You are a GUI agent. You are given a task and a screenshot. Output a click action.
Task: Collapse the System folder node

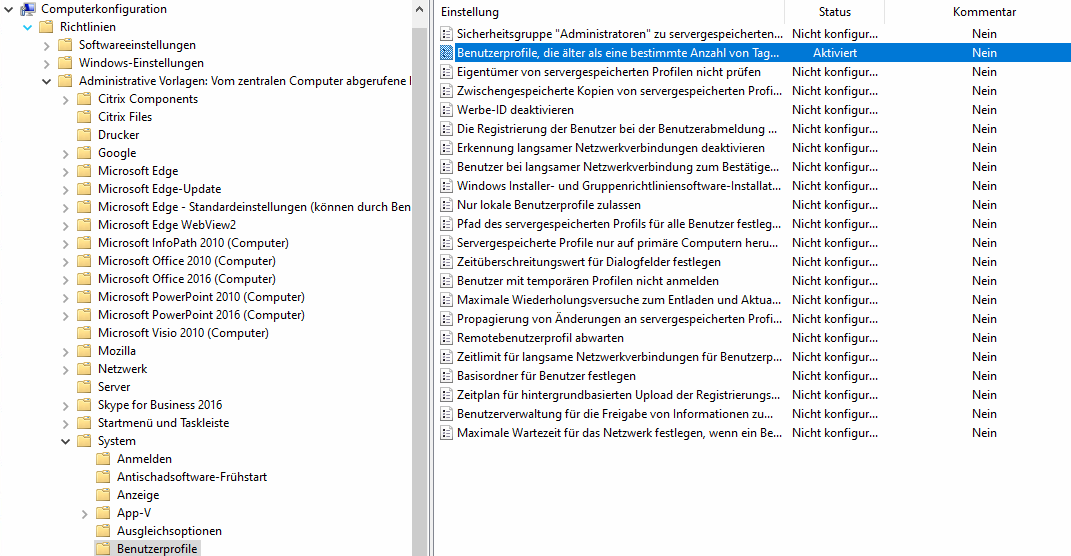coord(66,441)
